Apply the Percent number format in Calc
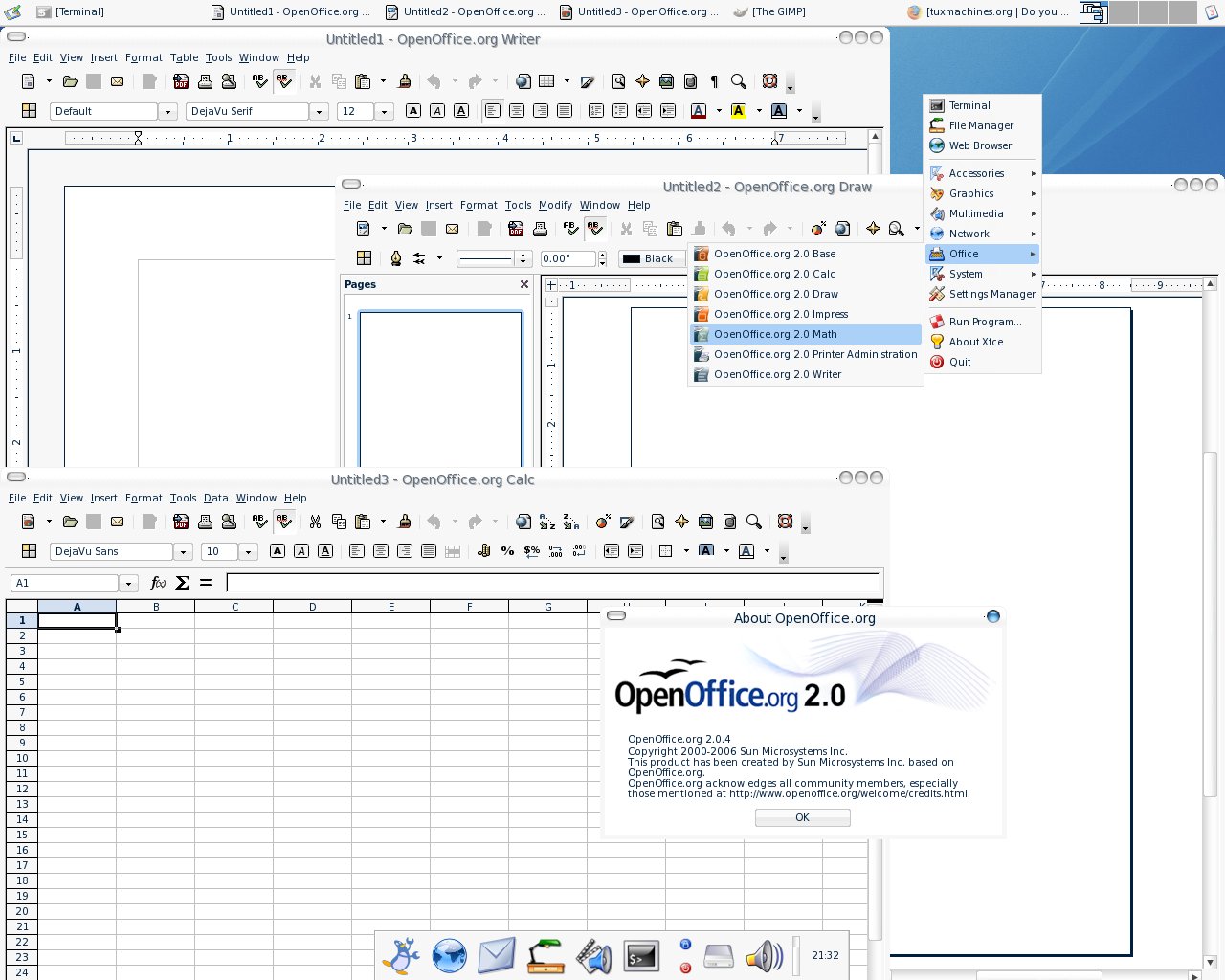 click(x=507, y=551)
